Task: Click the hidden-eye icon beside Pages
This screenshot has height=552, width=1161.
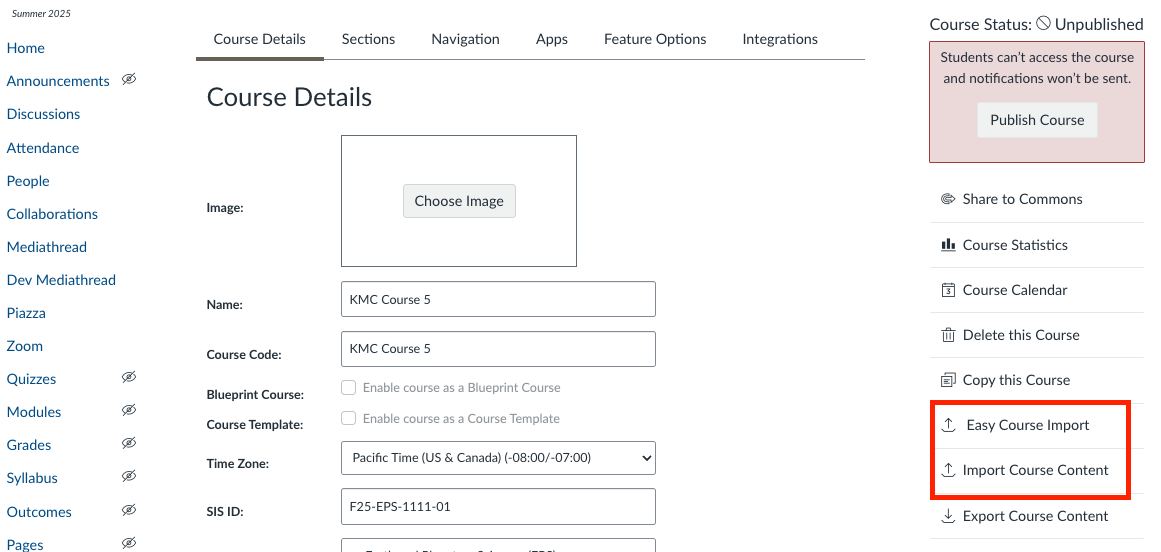Action: click(129, 544)
